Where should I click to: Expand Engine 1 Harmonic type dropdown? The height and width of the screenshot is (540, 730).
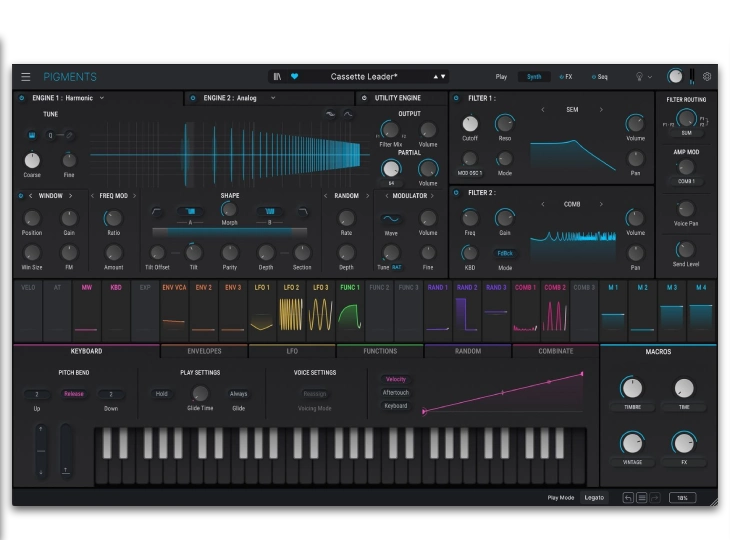pyautogui.click(x=102, y=98)
